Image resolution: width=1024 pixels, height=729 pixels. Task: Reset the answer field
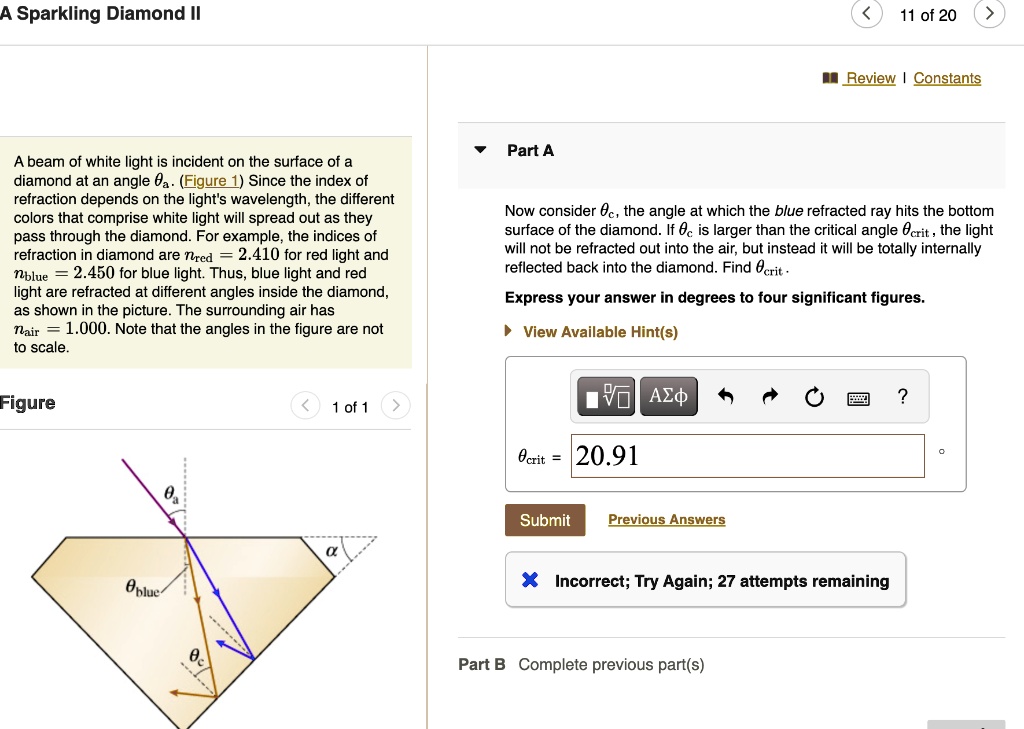813,396
